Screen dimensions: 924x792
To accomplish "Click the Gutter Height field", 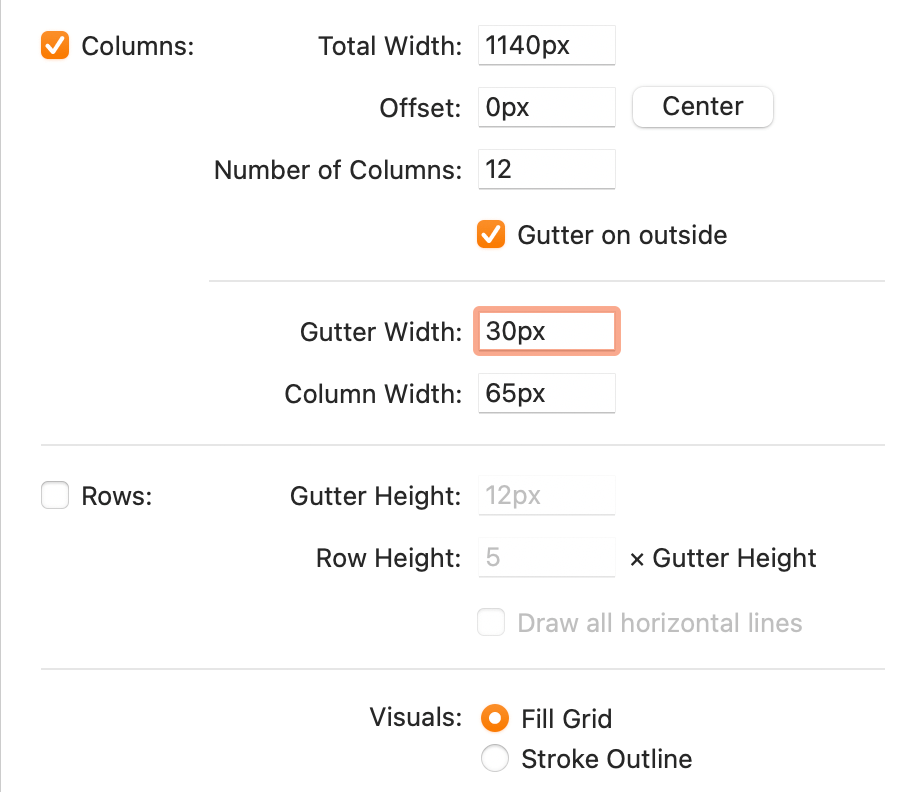I will click(x=546, y=495).
